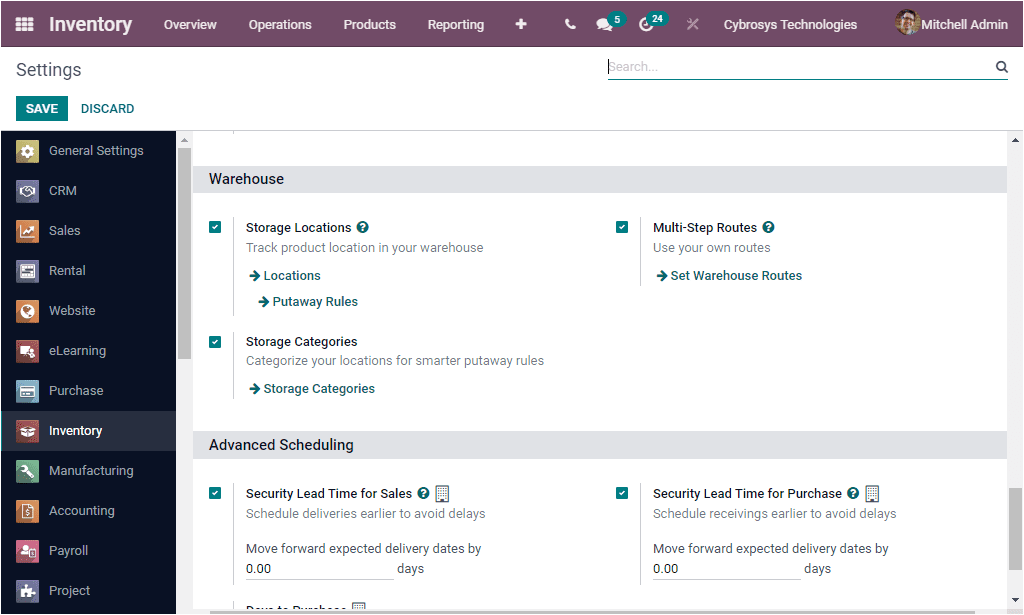Disable Multi-Step Routes
This screenshot has width=1024, height=615.
click(x=622, y=227)
